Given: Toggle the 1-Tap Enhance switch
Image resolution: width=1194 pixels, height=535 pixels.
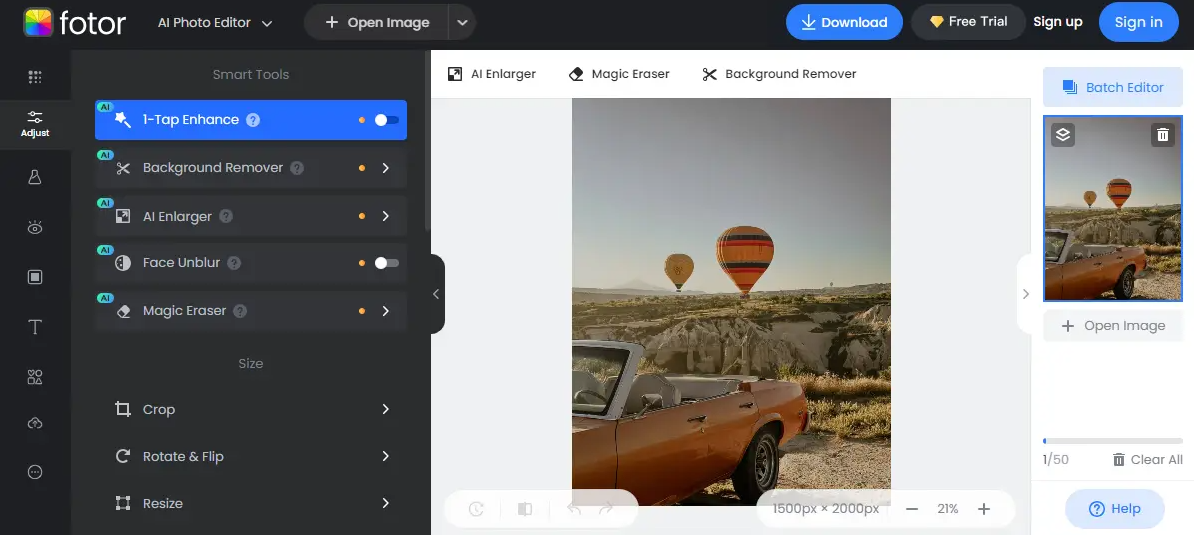Looking at the screenshot, I should pos(386,120).
